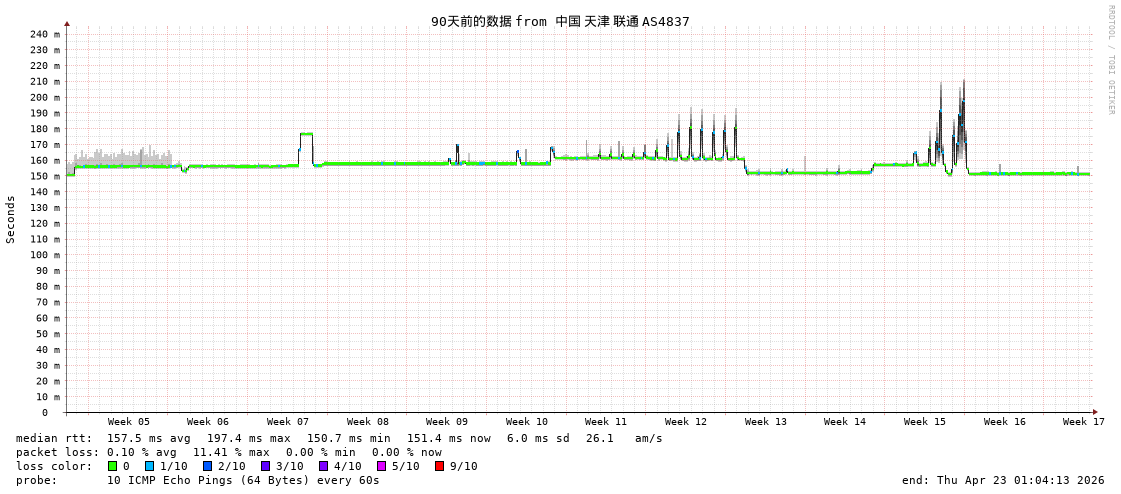
Task: Select the Week 09 x-axis label
Action: [446, 422]
